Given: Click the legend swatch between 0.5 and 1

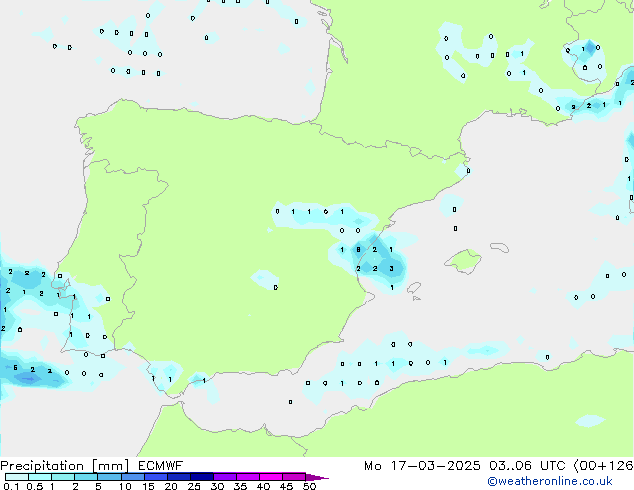Looking at the screenshot, I should pyautogui.click(x=40, y=477).
